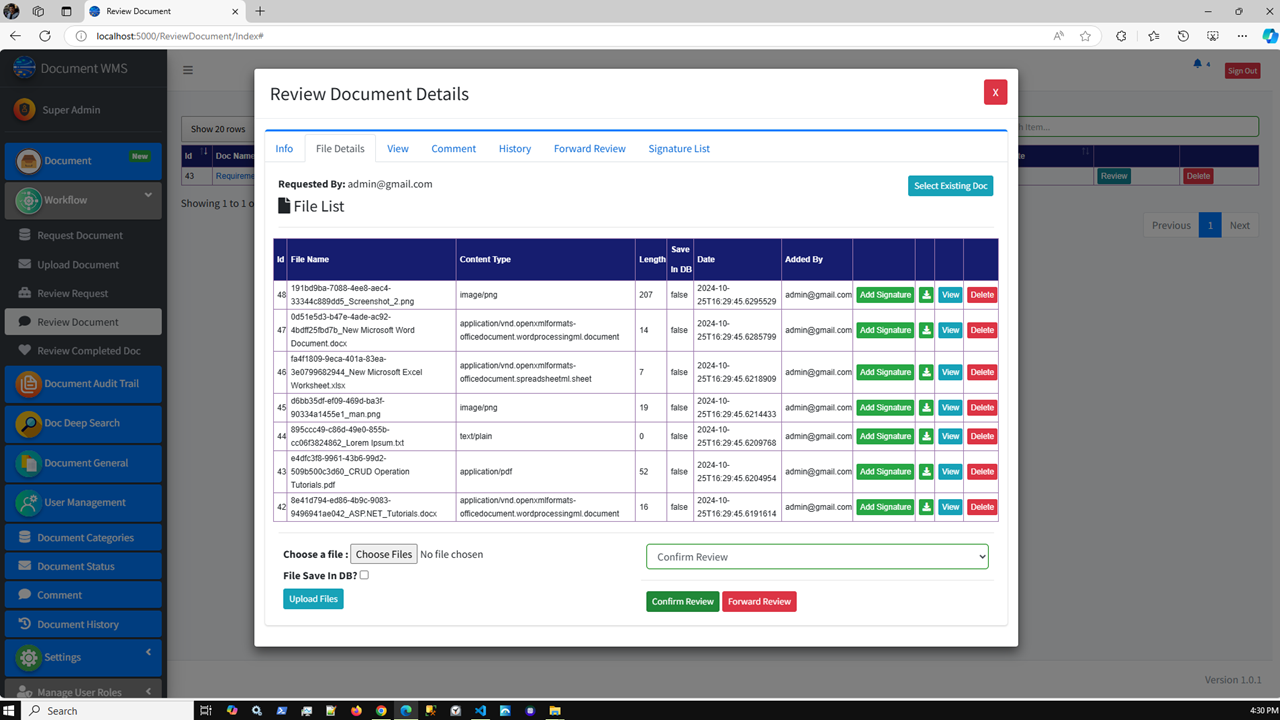
Task: Switch to the Signature List tab
Action: [679, 148]
